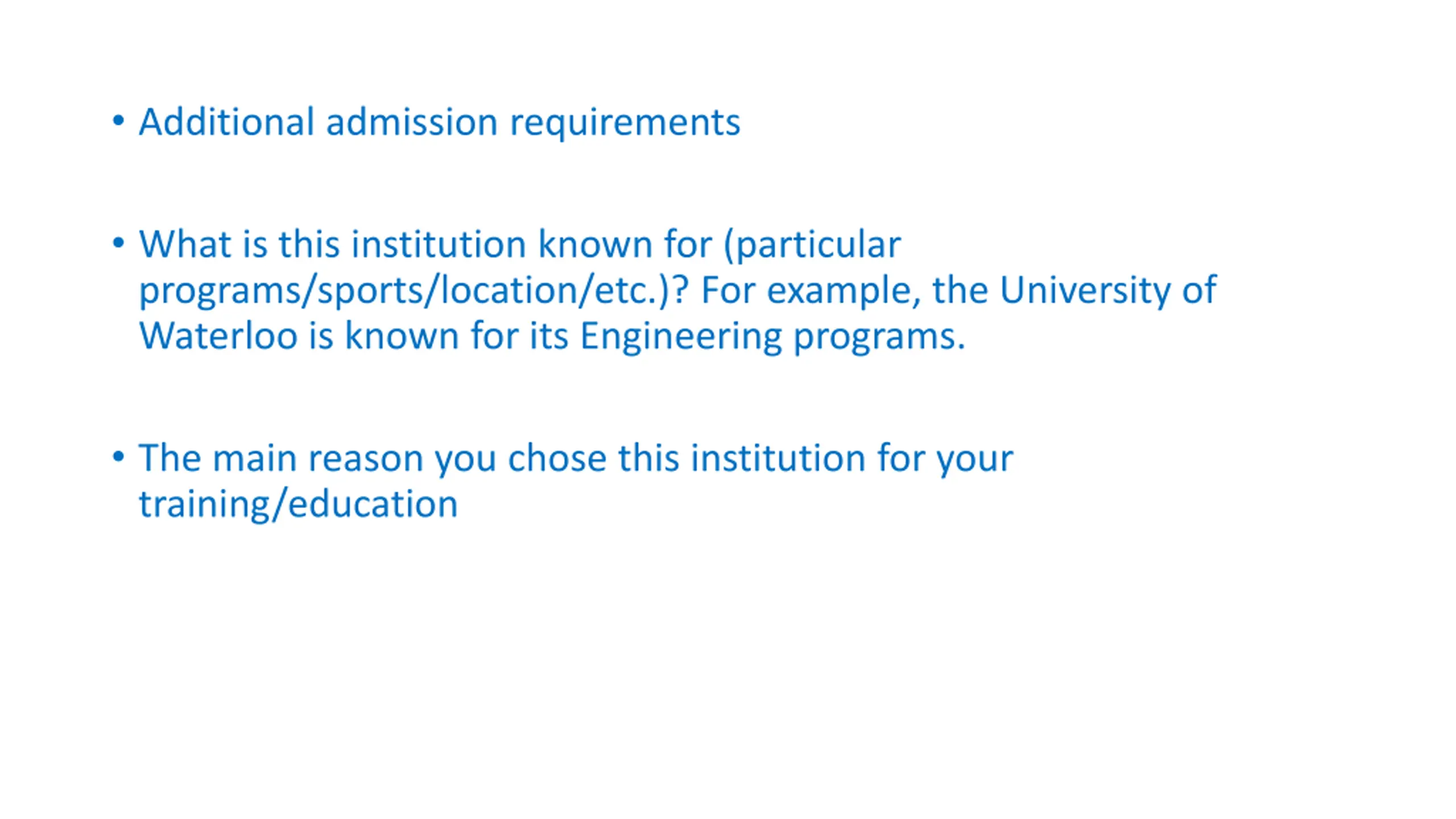Click the final word "programs." after Engineering
The height and width of the screenshot is (819, 1456).
point(879,336)
